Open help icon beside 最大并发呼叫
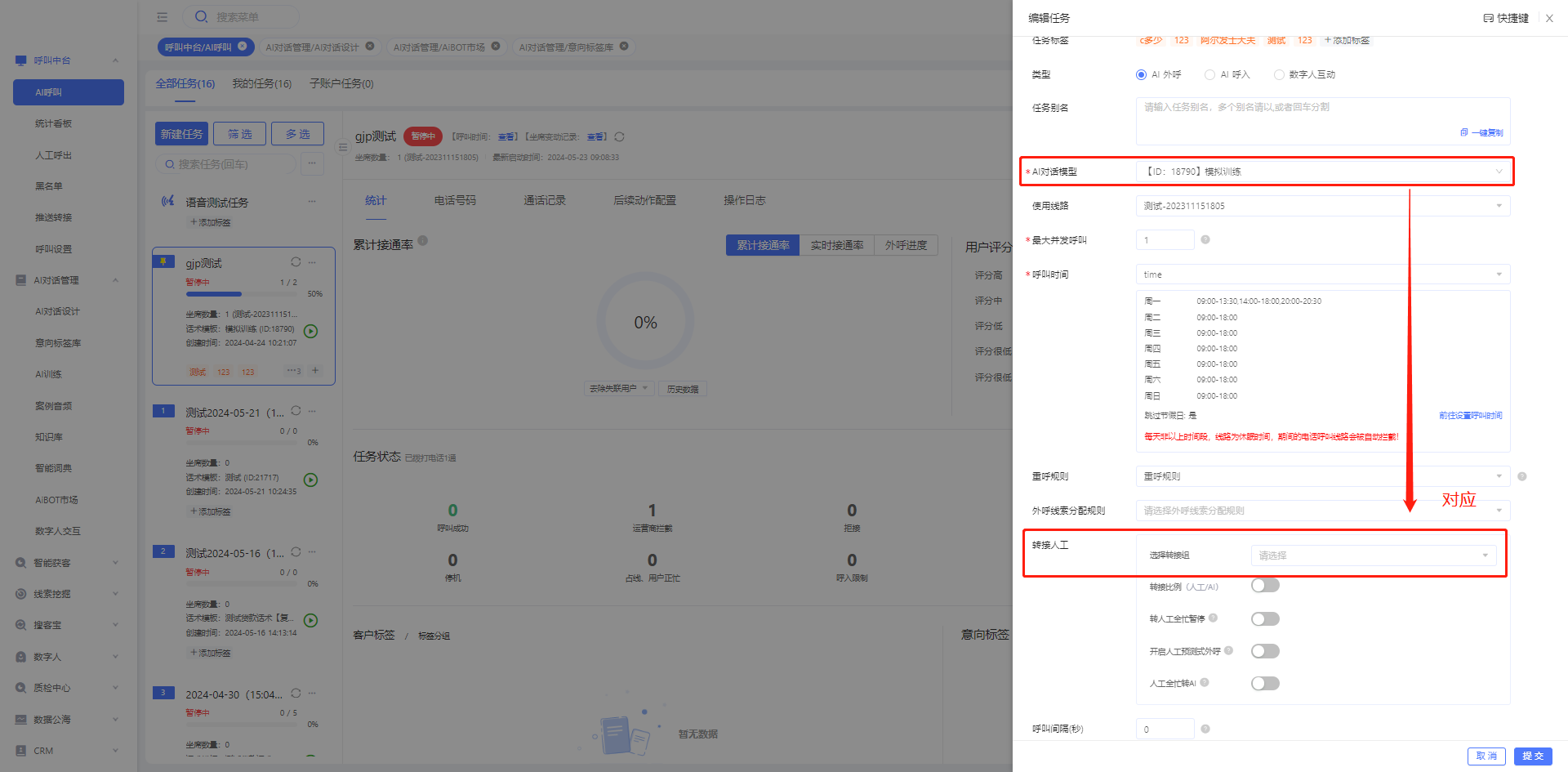 pyautogui.click(x=1205, y=239)
